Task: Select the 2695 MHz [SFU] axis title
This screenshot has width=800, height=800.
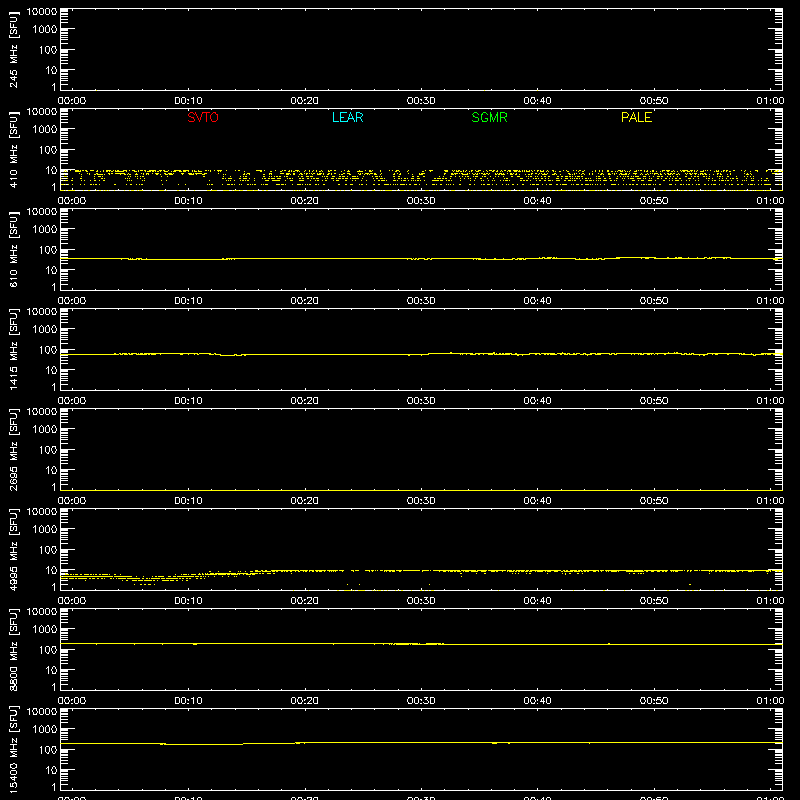Action: tap(13, 450)
